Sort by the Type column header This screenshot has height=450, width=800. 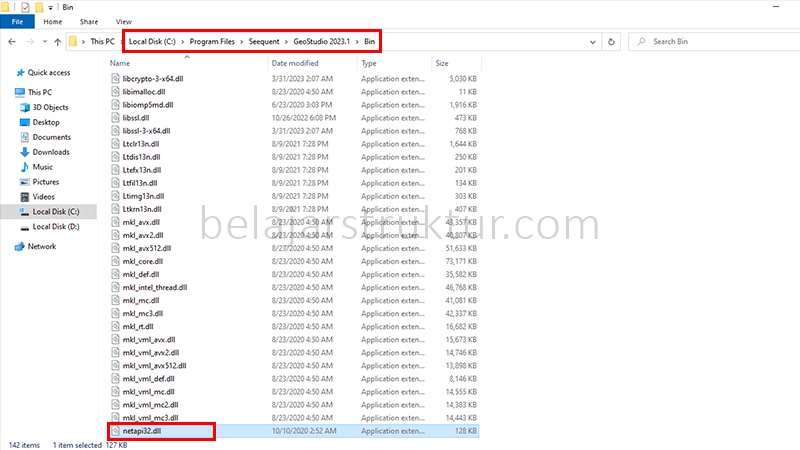[x=369, y=63]
